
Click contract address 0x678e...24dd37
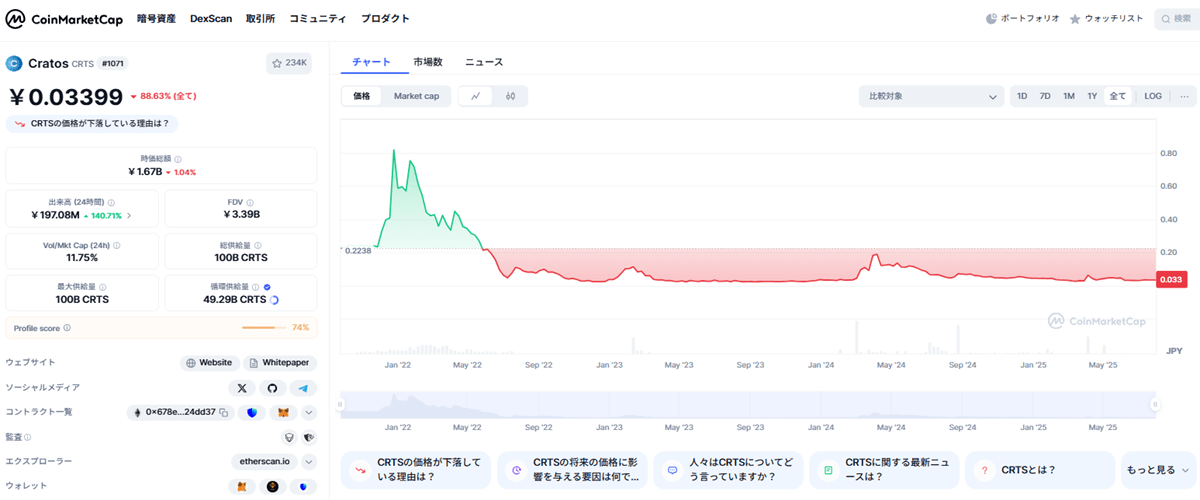click(181, 412)
